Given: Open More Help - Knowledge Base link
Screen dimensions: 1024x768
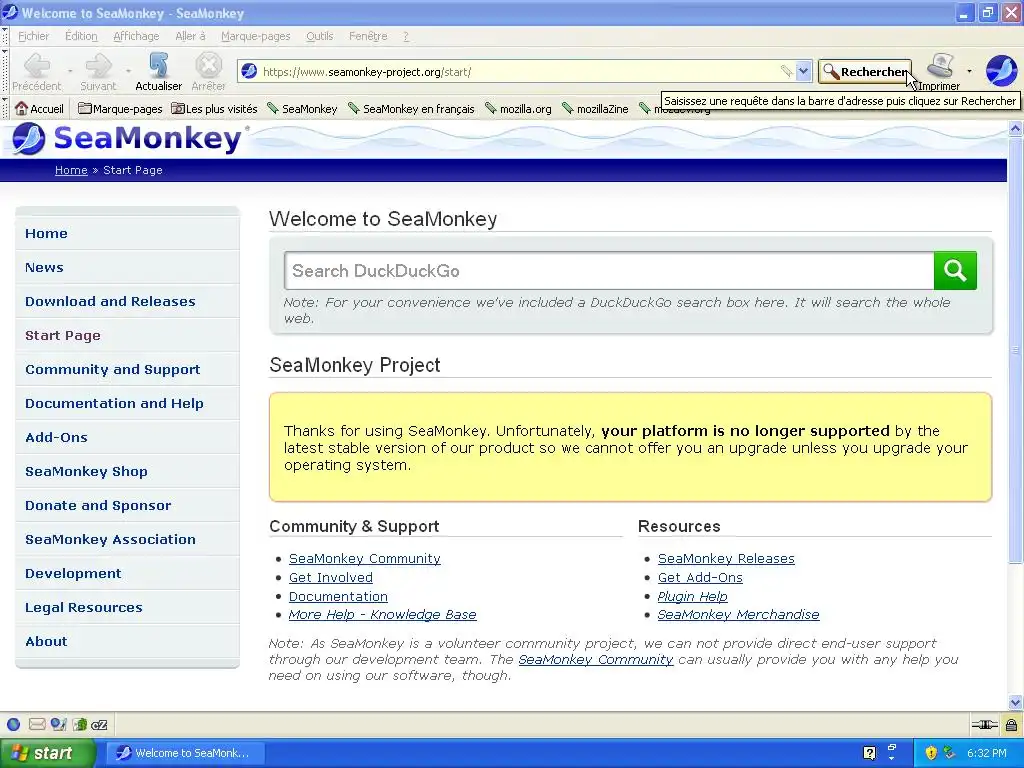Looking at the screenshot, I should pyautogui.click(x=382, y=615).
